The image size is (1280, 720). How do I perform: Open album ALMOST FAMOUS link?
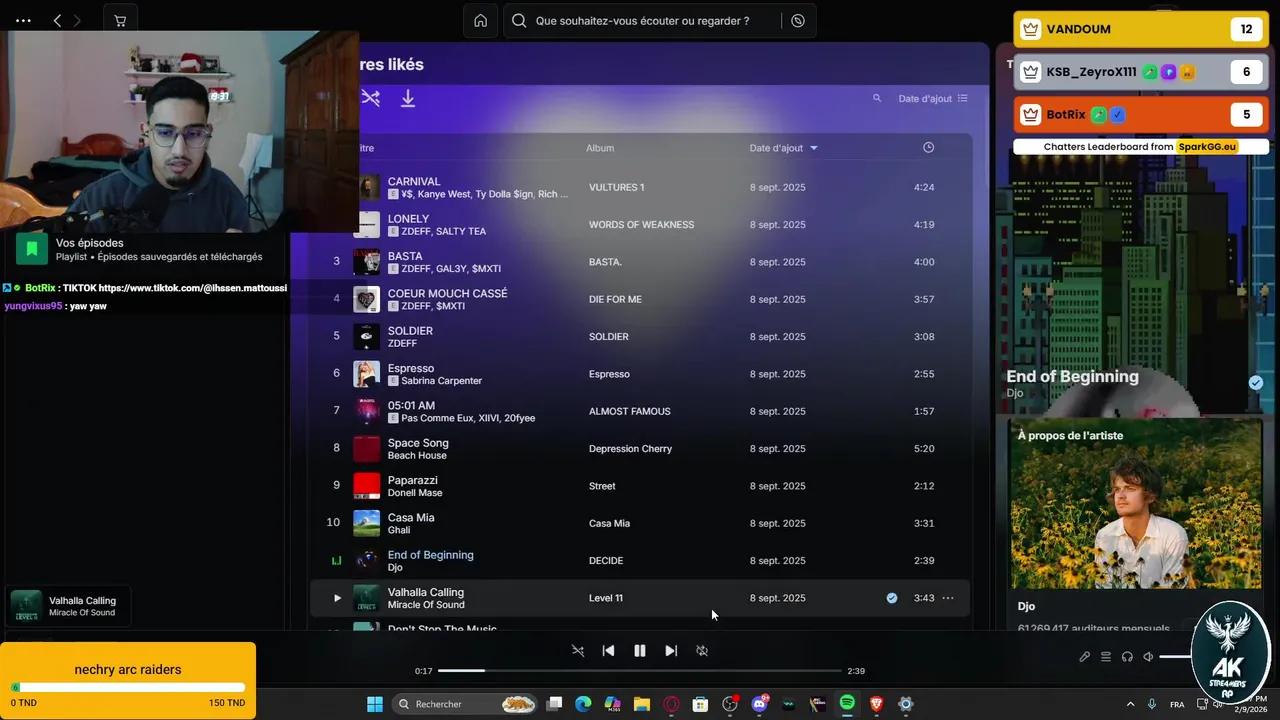630,412
